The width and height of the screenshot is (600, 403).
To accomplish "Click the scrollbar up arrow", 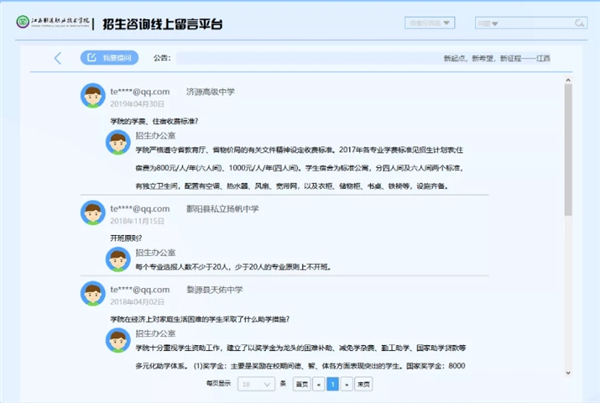I will [568, 80].
